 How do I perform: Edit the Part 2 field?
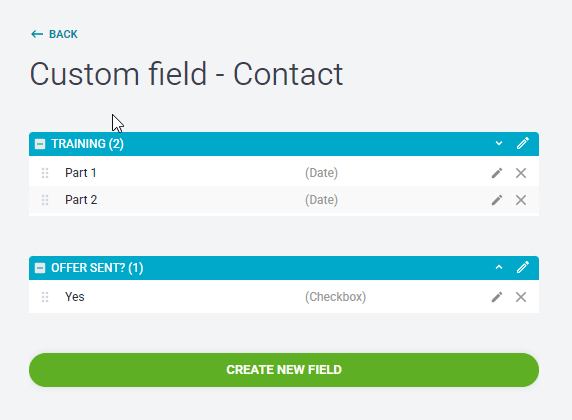(x=497, y=200)
